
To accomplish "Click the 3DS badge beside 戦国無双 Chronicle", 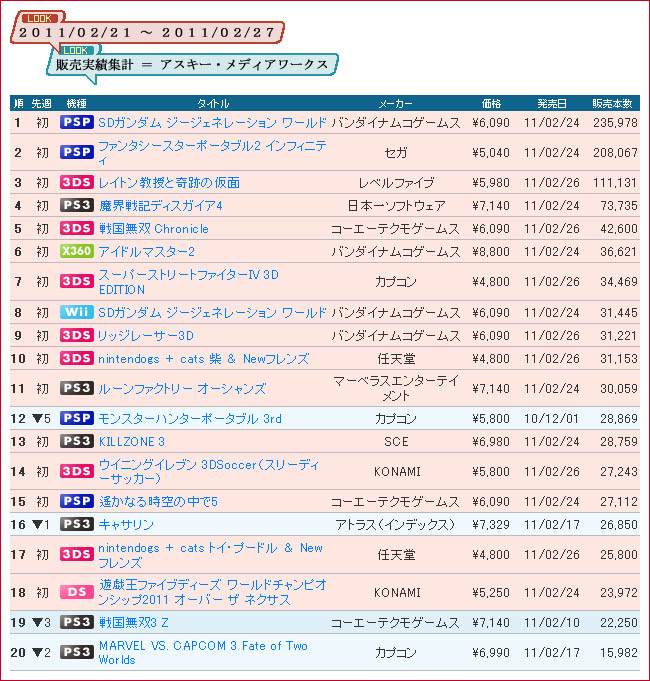I will click(x=77, y=228).
